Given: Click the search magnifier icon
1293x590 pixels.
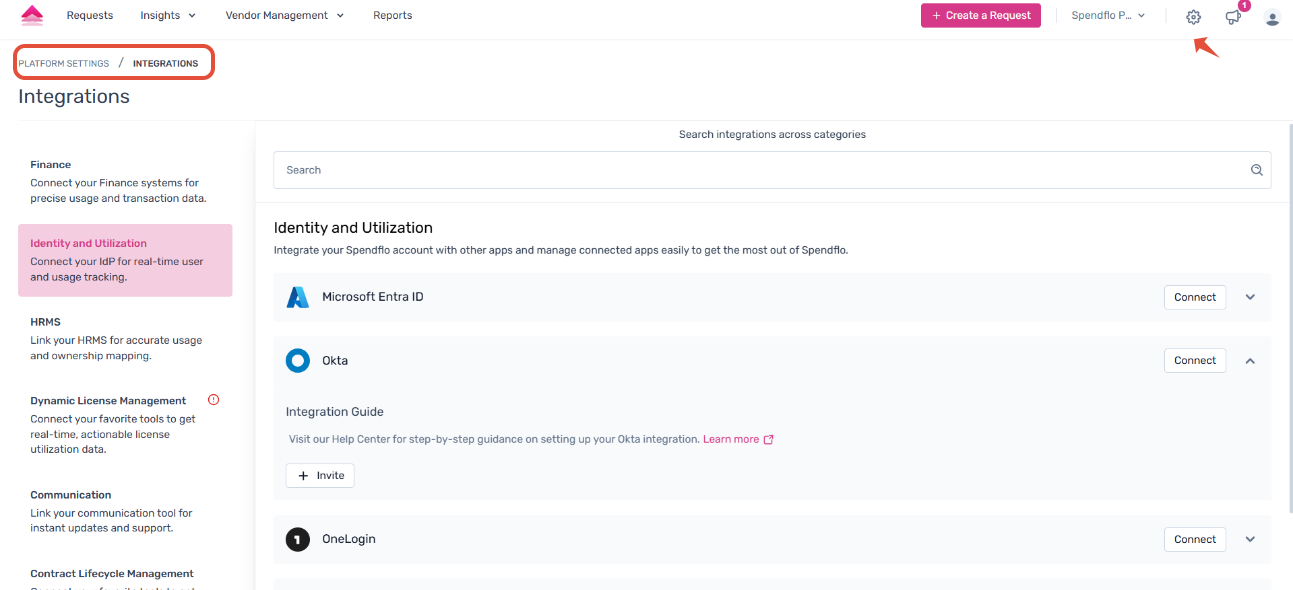Looking at the screenshot, I should 1257,170.
